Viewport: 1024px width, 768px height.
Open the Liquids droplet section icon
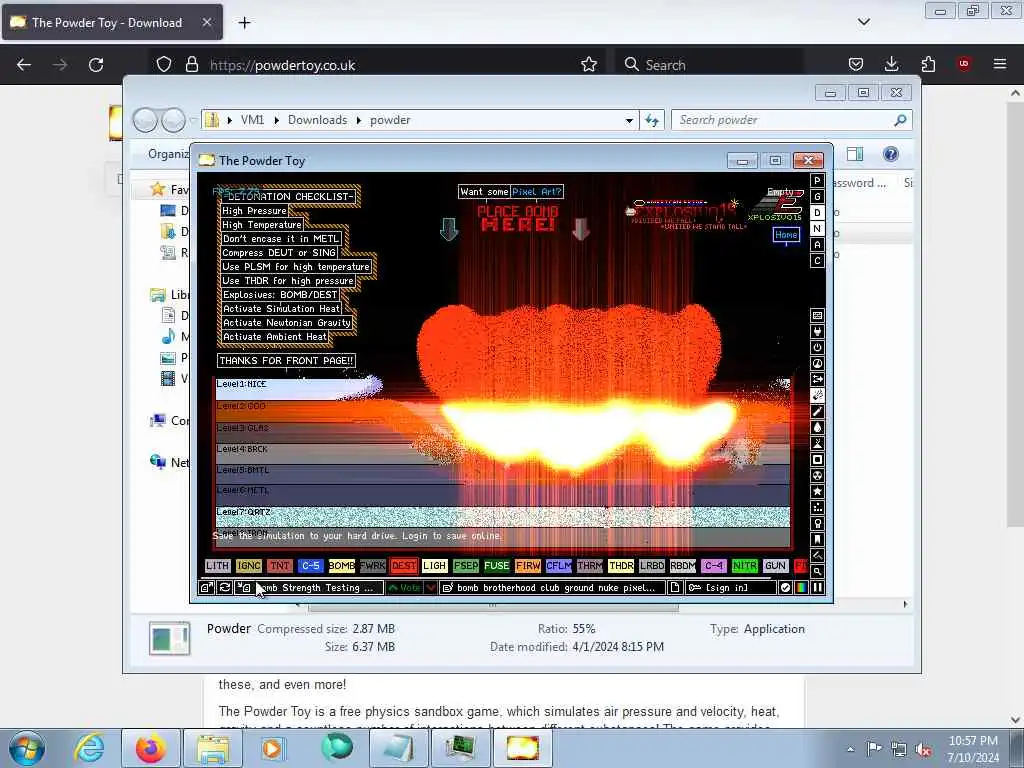(817, 428)
